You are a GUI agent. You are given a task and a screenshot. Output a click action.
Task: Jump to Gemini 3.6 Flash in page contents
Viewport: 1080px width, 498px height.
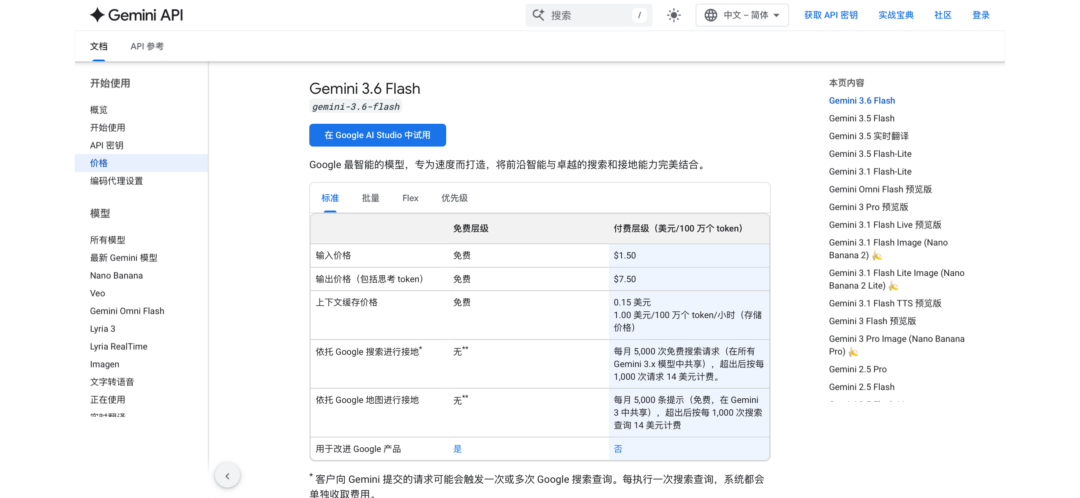click(x=862, y=100)
